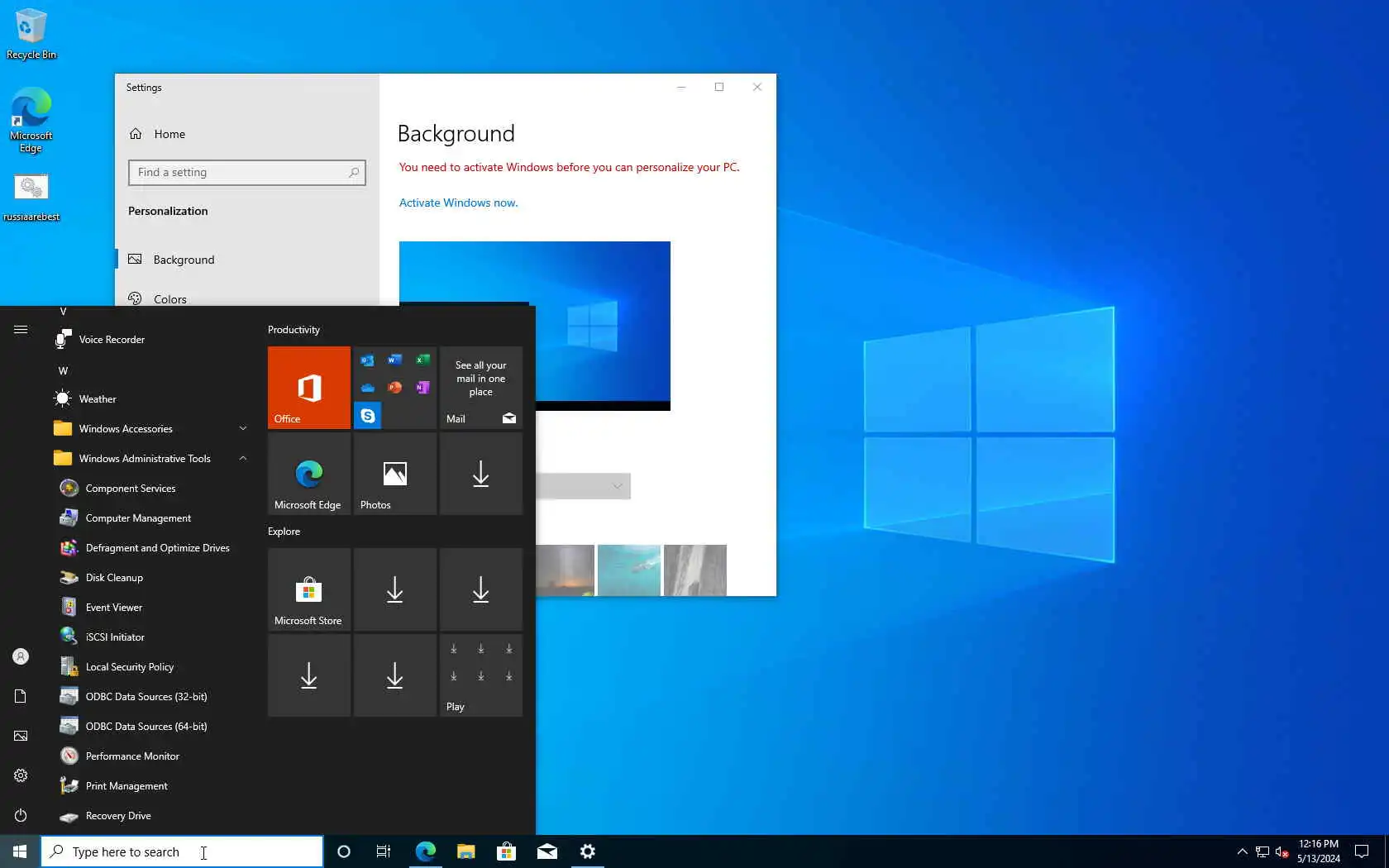Open the Play folder tile

click(x=481, y=675)
